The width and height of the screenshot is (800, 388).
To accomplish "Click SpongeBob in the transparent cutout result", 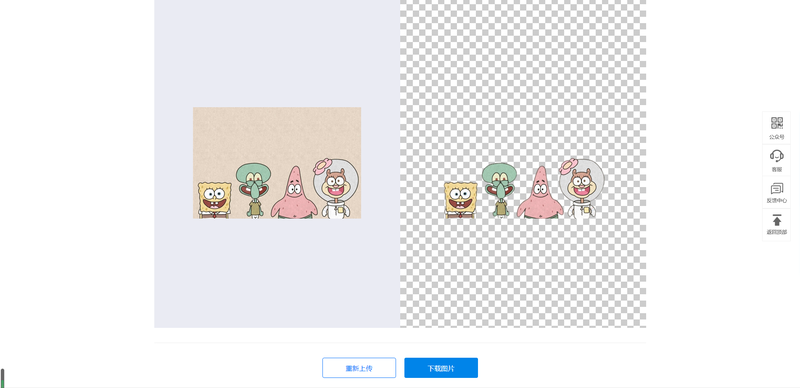I will (x=461, y=200).
